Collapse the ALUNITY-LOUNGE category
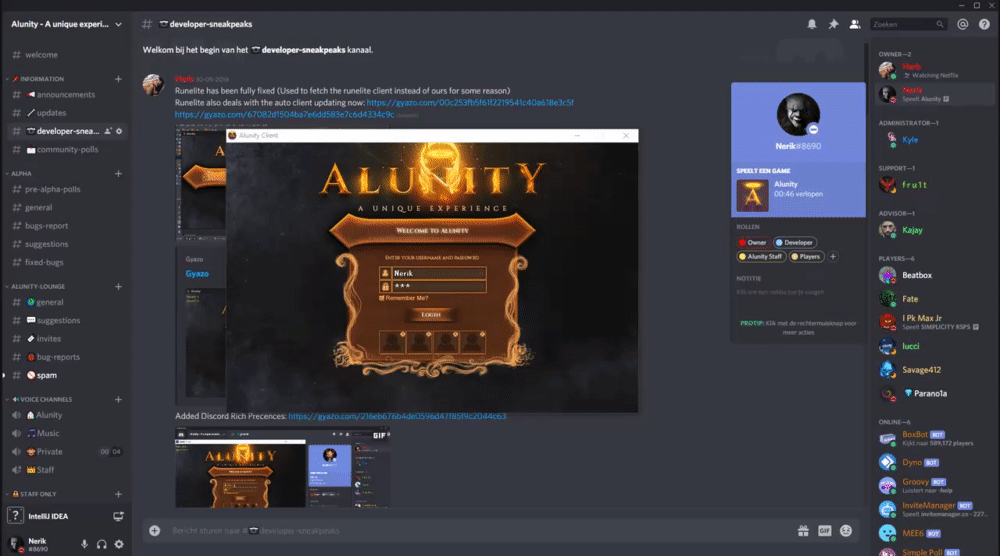Viewport: 1000px width, 556px height. tap(36, 287)
